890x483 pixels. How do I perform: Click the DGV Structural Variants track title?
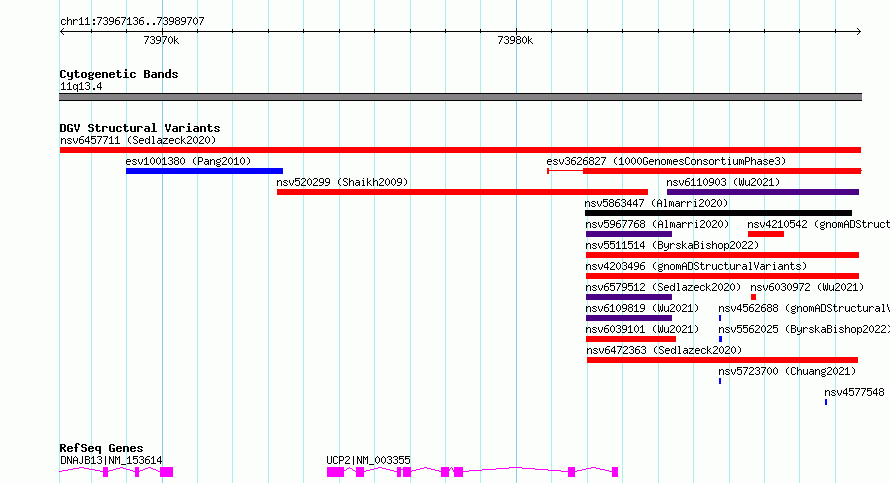[x=140, y=128]
